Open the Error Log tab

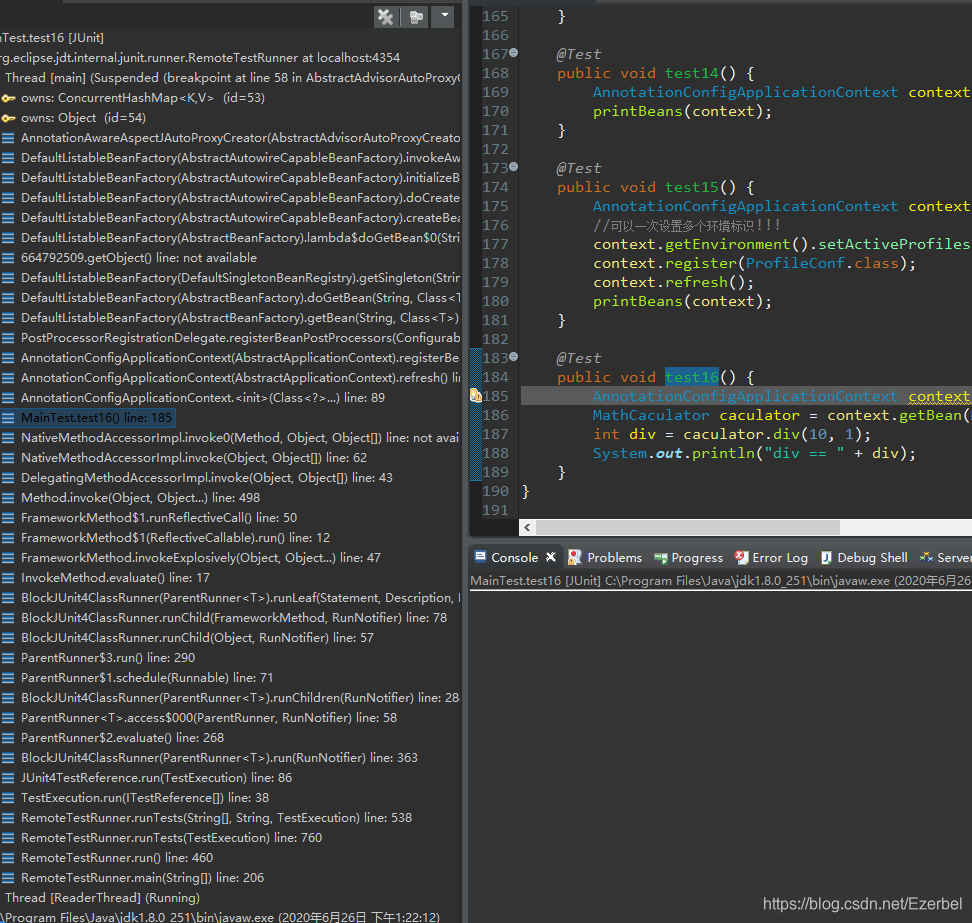pyautogui.click(x=771, y=557)
